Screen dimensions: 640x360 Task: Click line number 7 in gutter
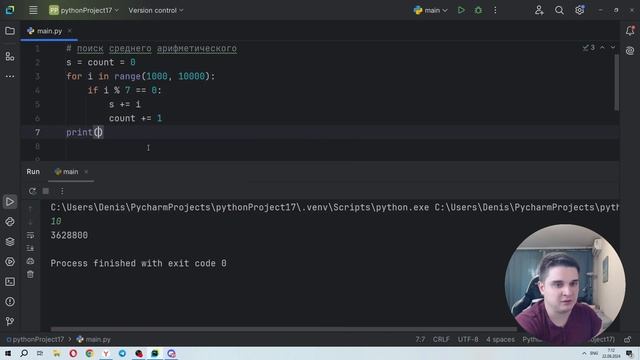pos(37,132)
